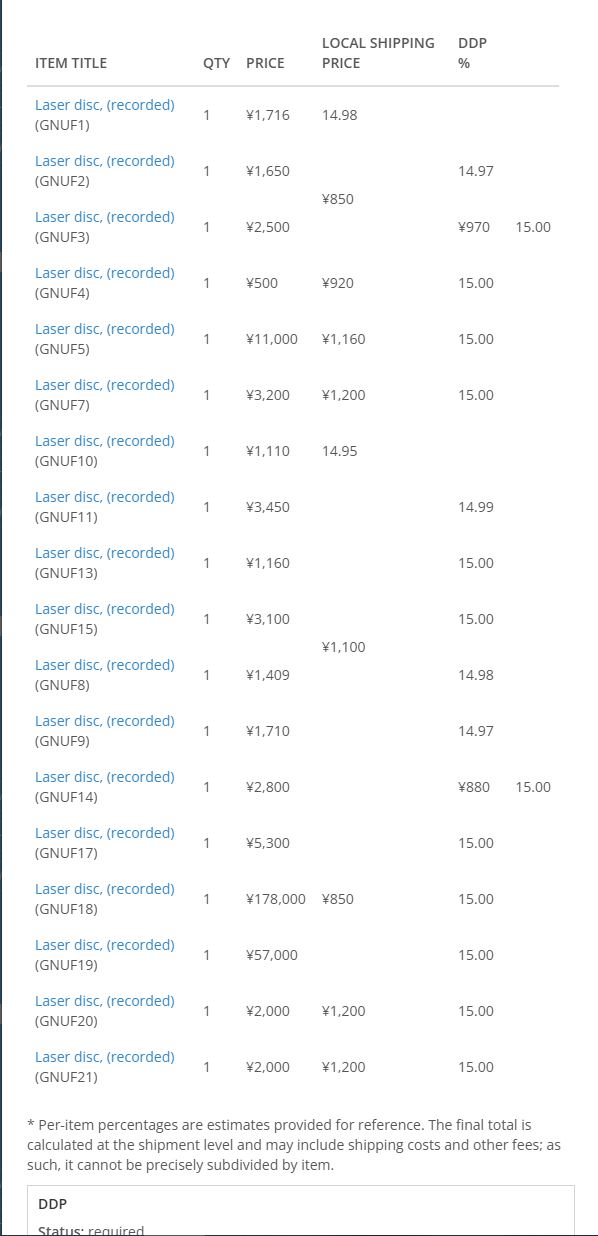Open Laser disc link for GNUF3
The width and height of the screenshot is (598, 1236).
(104, 217)
